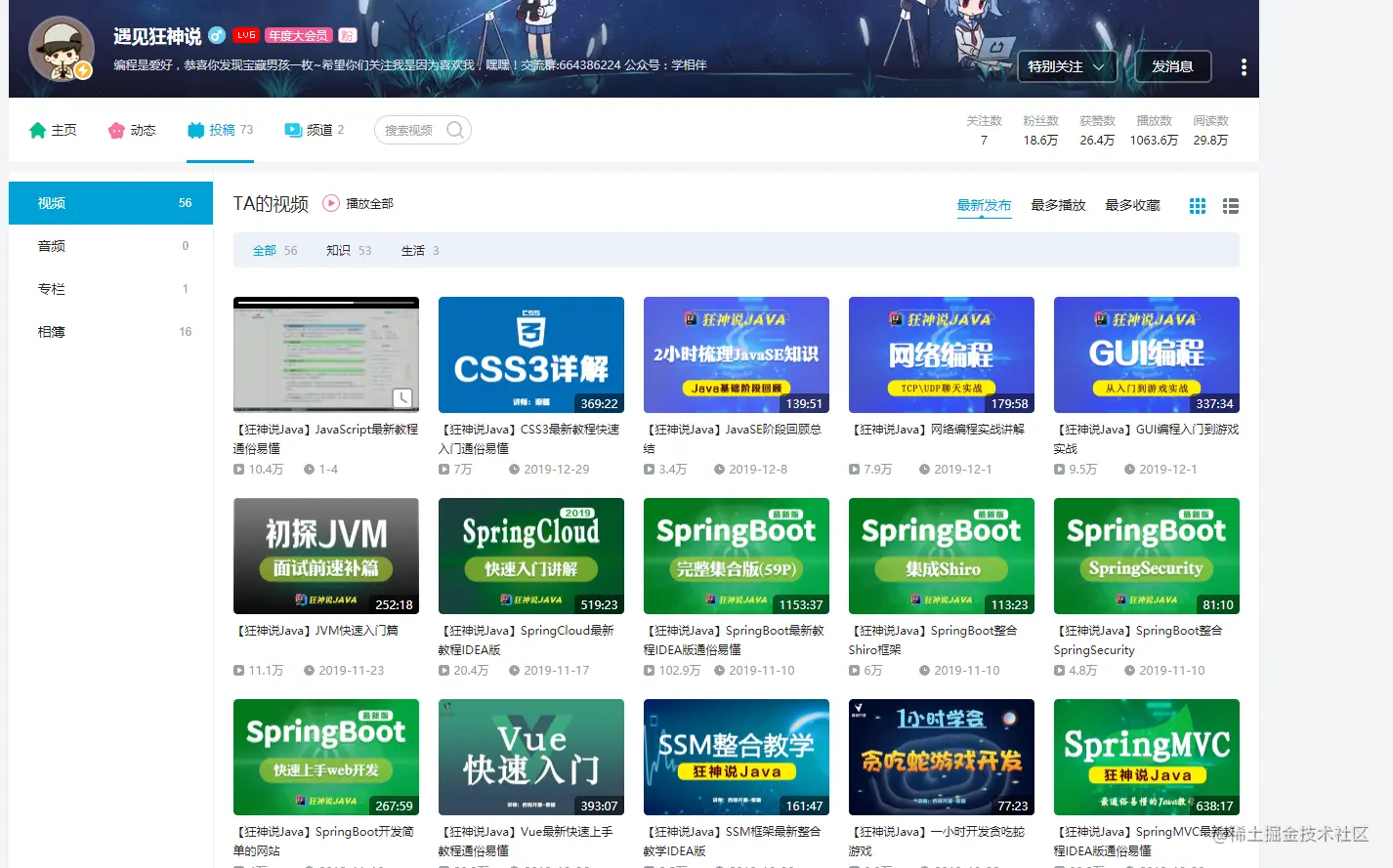
Task: Click the 获赞数 26.4万 stat
Action: (x=1097, y=130)
